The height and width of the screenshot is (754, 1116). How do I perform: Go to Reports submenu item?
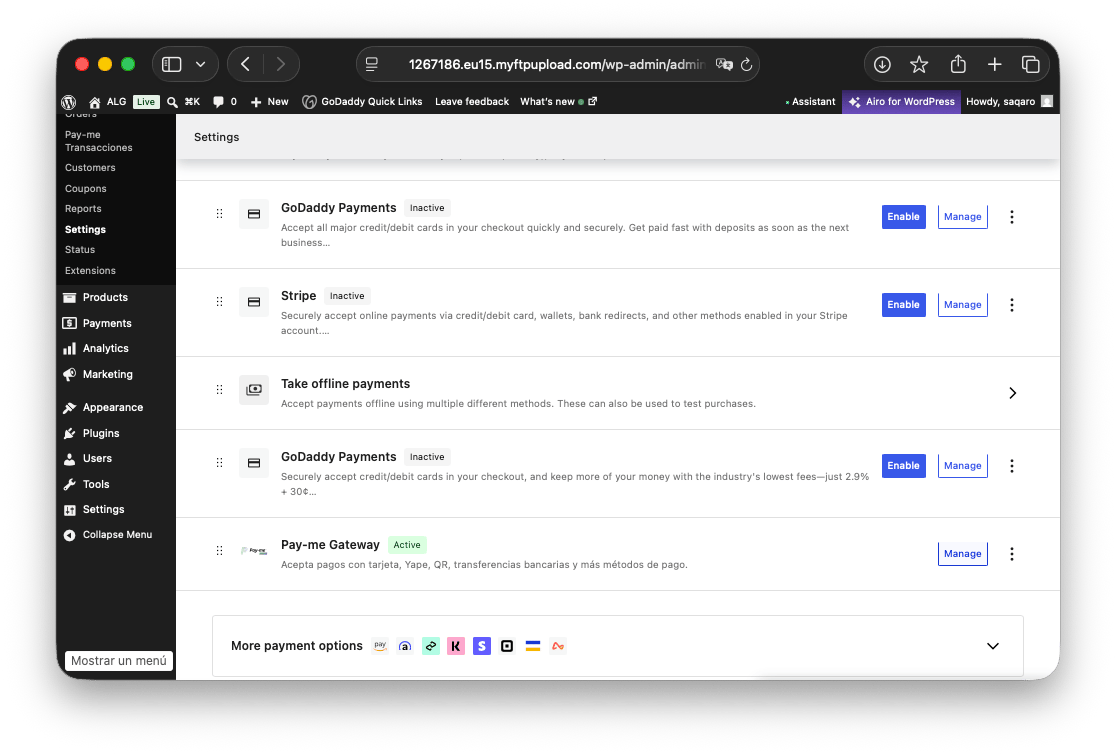click(x=83, y=209)
